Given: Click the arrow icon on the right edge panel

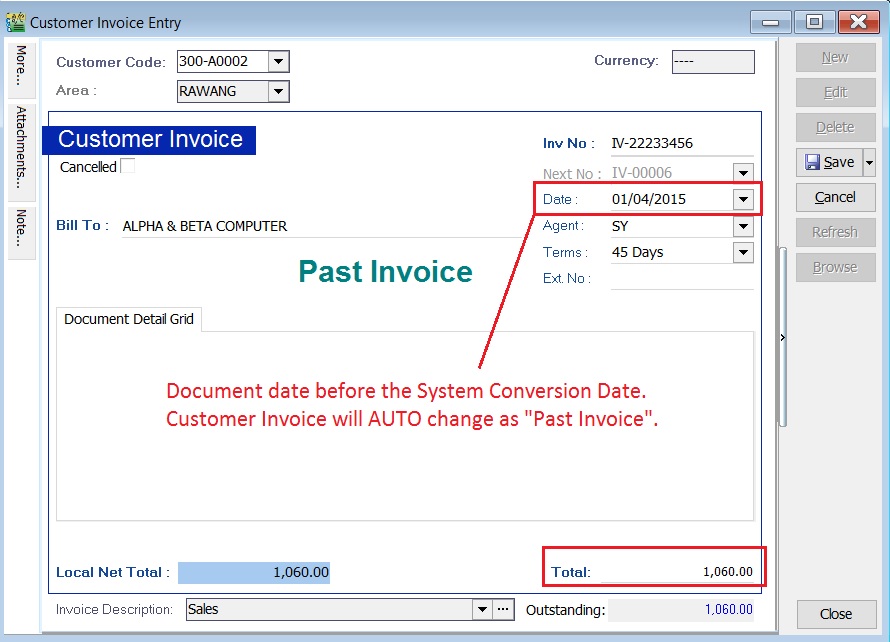Looking at the screenshot, I should point(782,337).
